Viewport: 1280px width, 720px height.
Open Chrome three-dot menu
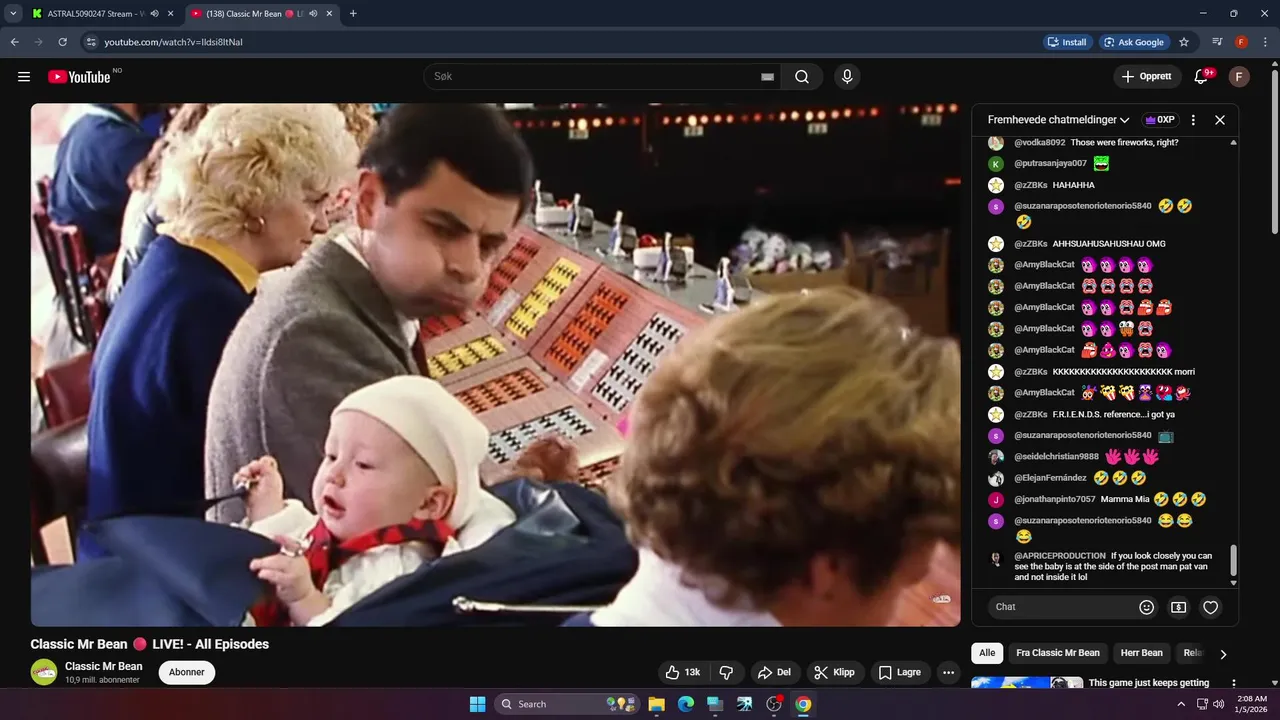[1265, 42]
